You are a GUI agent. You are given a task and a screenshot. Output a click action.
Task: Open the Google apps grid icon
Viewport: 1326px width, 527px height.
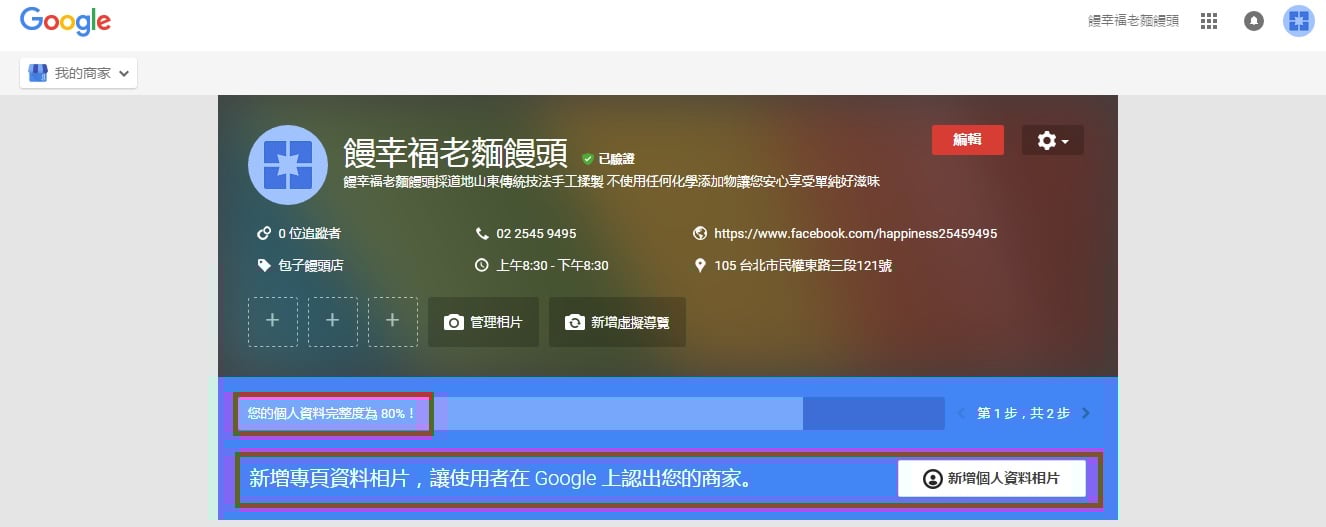[x=1209, y=21]
